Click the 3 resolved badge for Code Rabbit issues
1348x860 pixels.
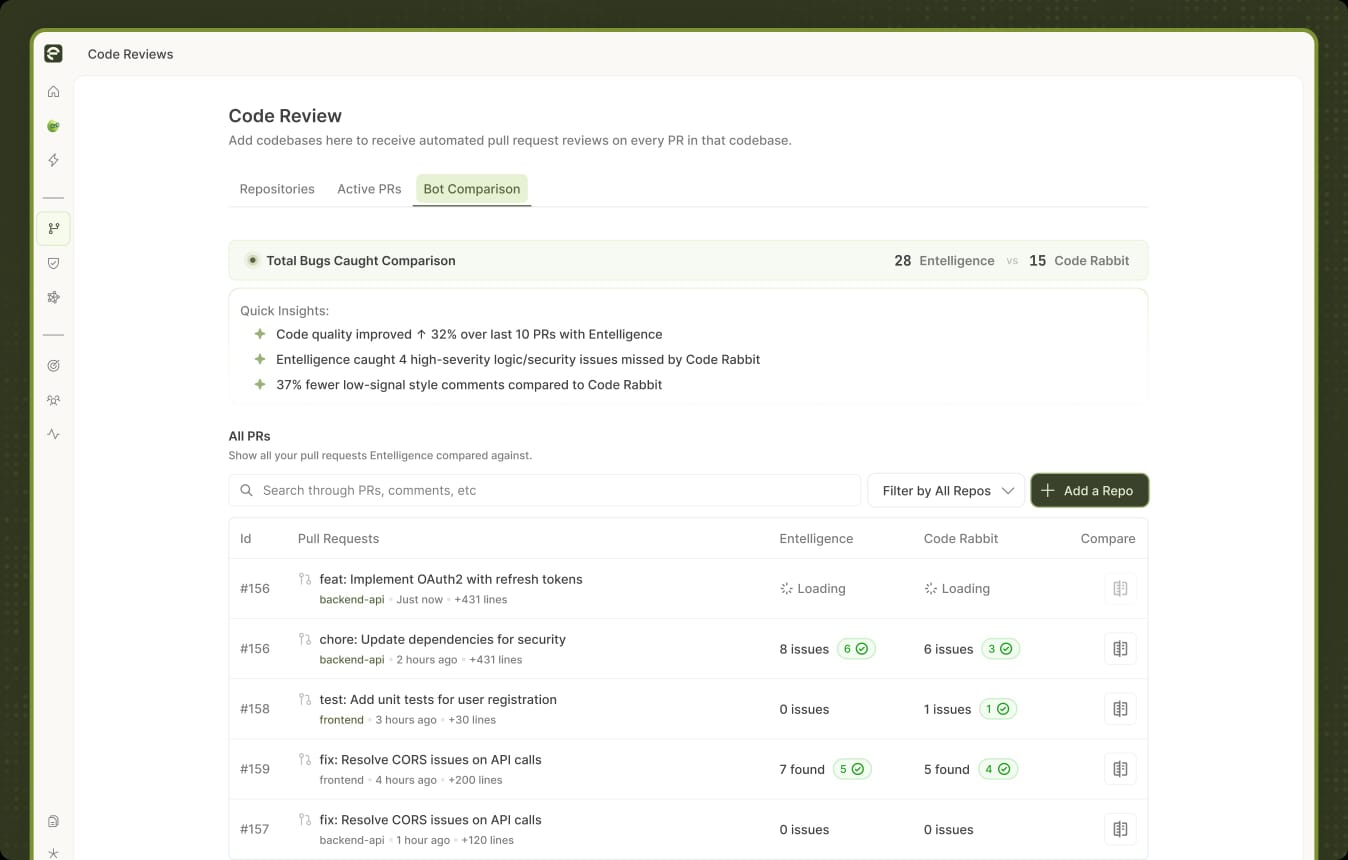tap(1000, 649)
